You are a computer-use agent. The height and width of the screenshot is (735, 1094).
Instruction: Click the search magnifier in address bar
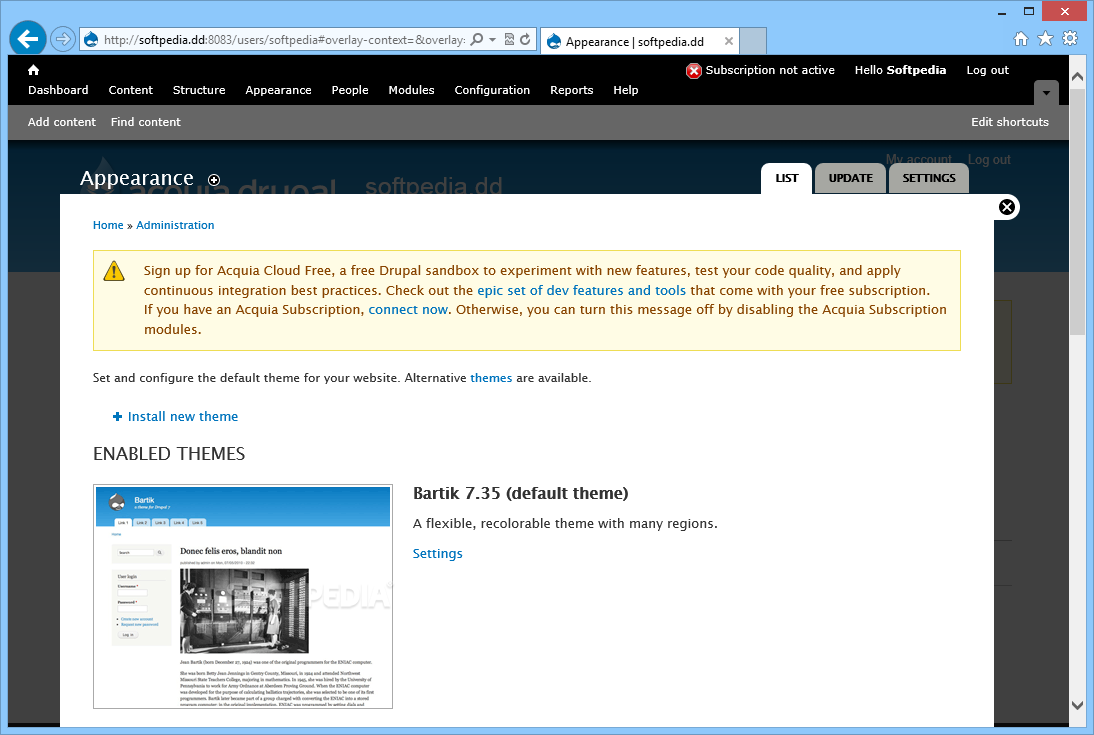(x=477, y=40)
